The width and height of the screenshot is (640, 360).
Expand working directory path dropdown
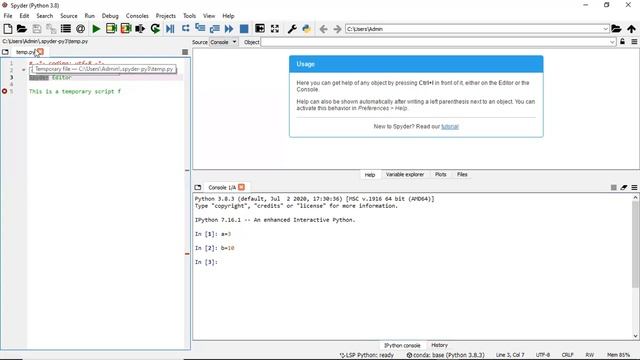pyautogui.click(x=605, y=29)
